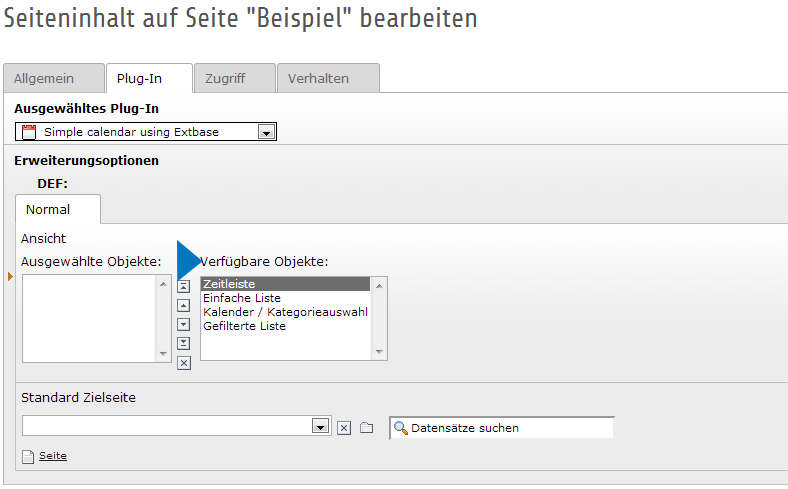
Task: Remove selected object from Ausgewählte Objekte
Action: coord(183,363)
